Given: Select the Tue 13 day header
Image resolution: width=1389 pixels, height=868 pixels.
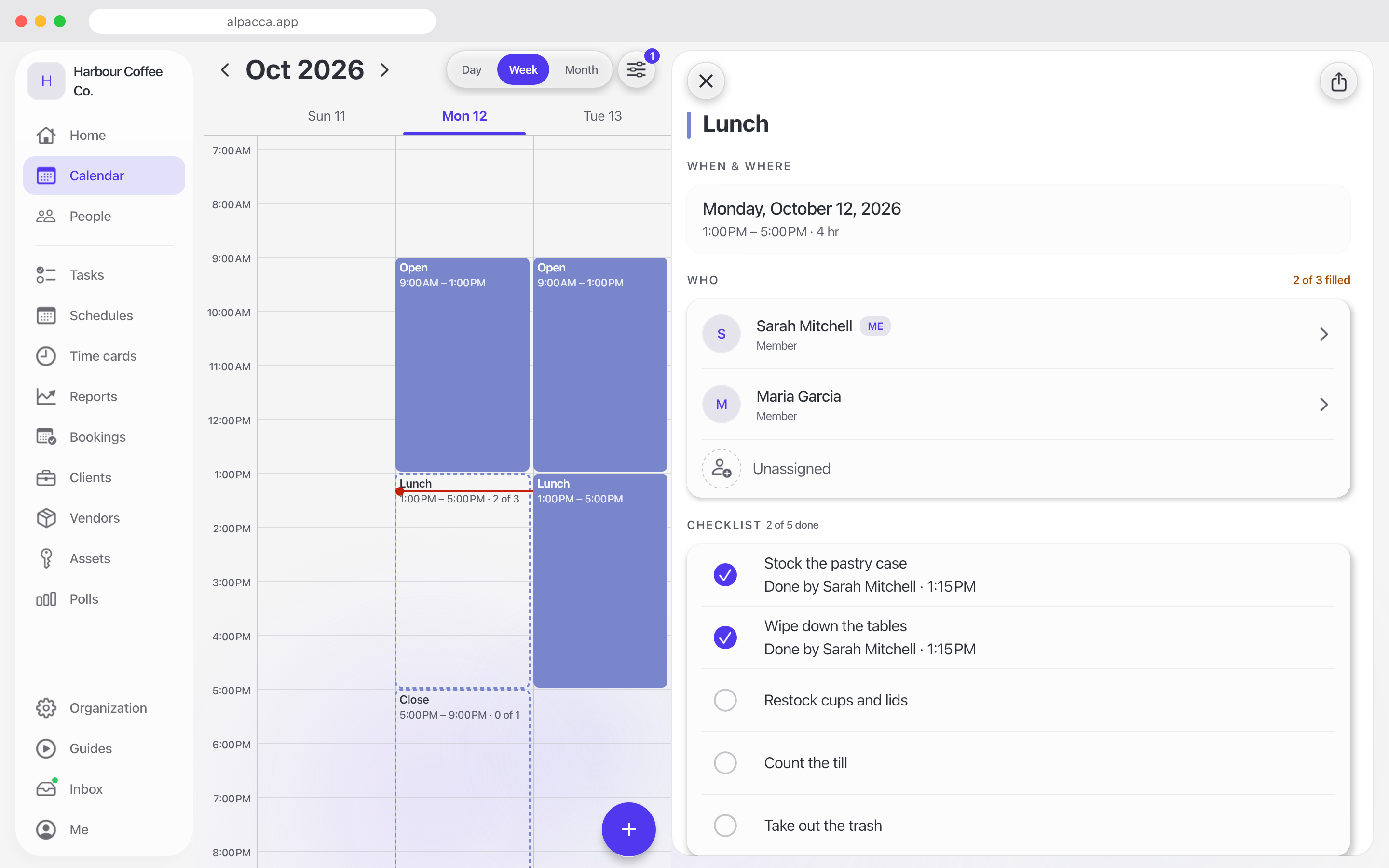Looking at the screenshot, I should (x=602, y=116).
